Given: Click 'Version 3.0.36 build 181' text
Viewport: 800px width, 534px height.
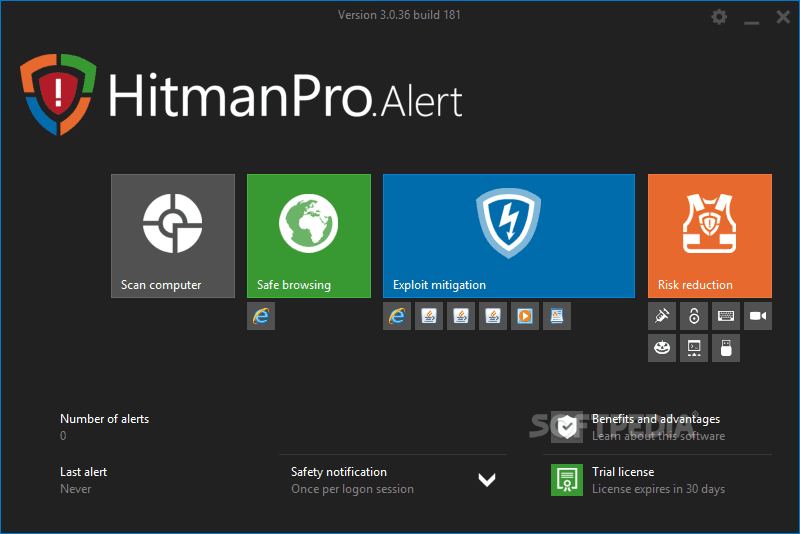Looking at the screenshot, I should pos(399,15).
